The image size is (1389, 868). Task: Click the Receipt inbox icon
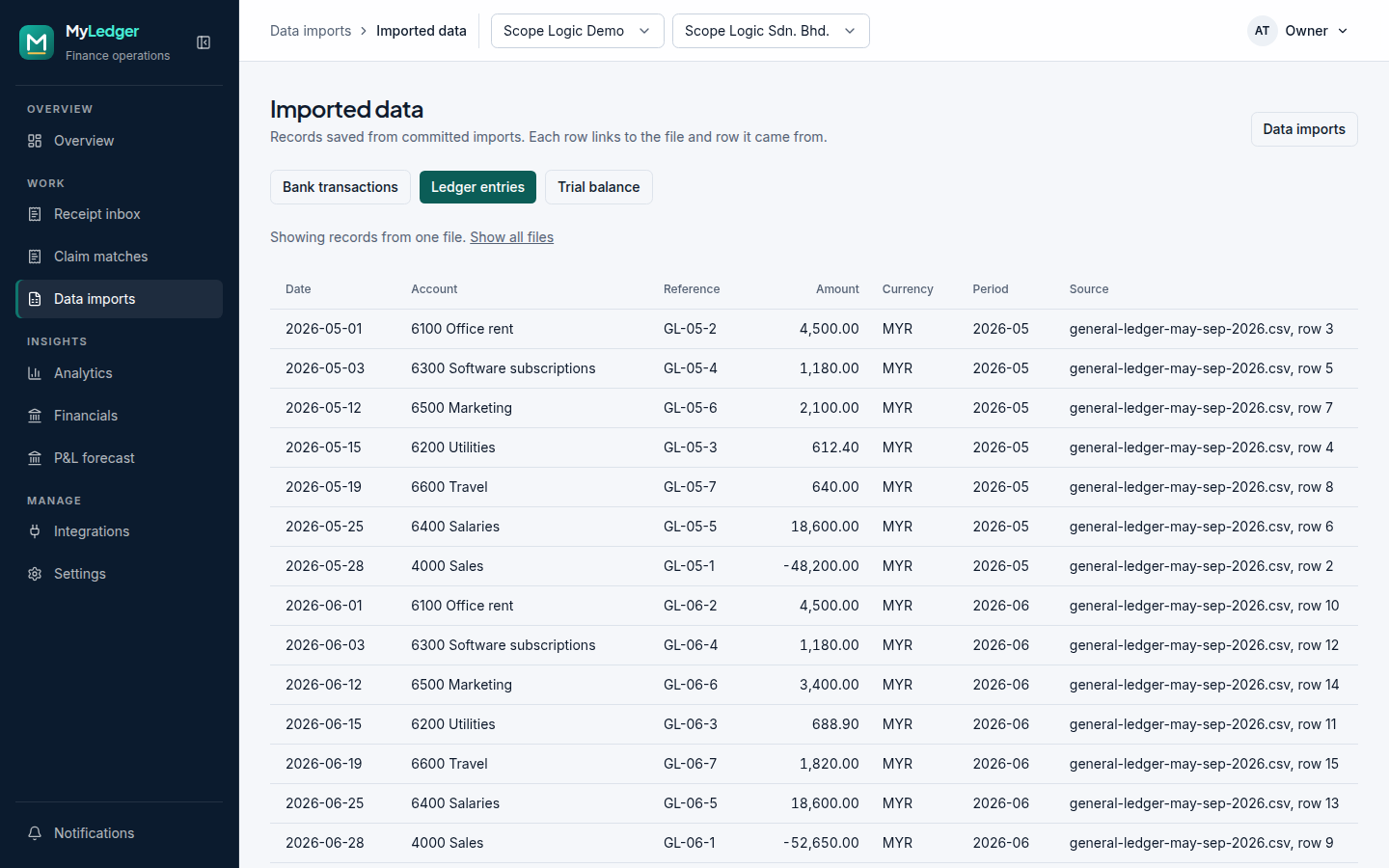coord(35,214)
